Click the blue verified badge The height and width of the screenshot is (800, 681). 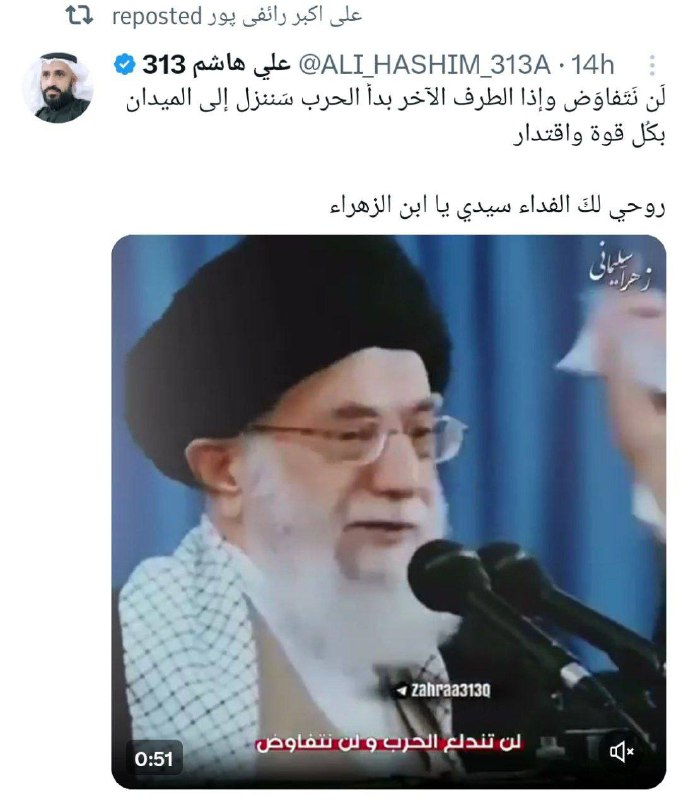point(124,65)
